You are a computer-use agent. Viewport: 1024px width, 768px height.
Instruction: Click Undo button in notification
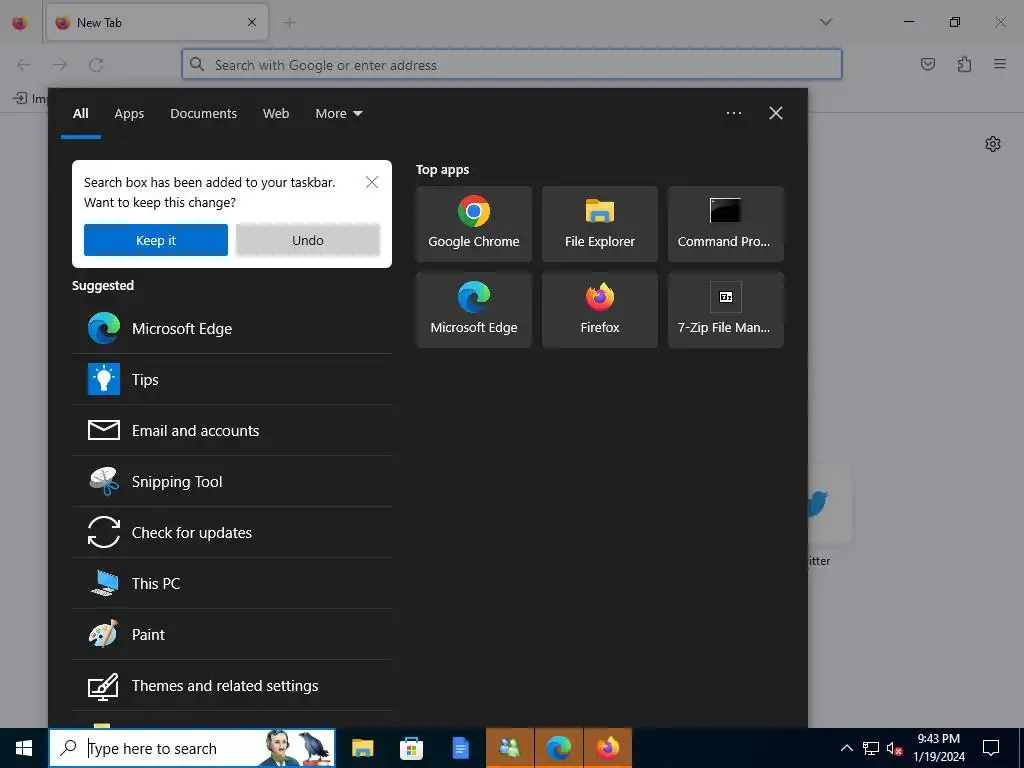click(308, 240)
